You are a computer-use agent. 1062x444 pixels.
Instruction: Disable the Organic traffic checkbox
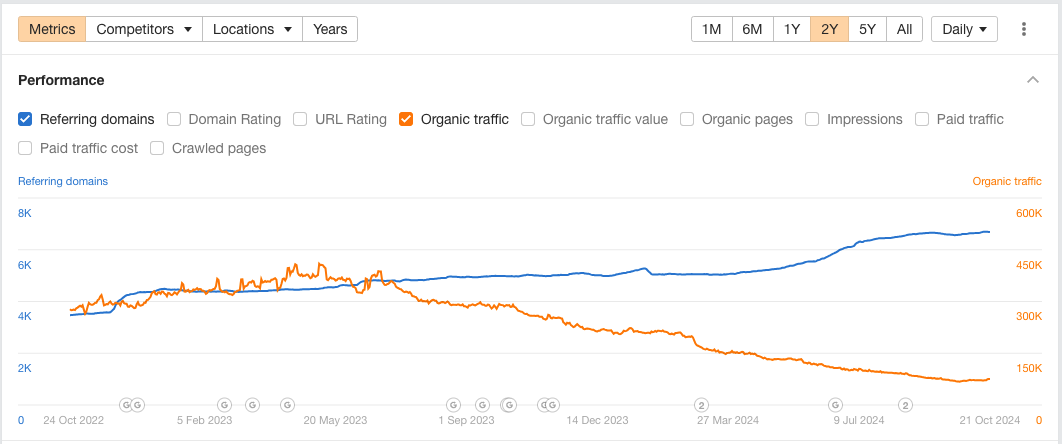406,119
